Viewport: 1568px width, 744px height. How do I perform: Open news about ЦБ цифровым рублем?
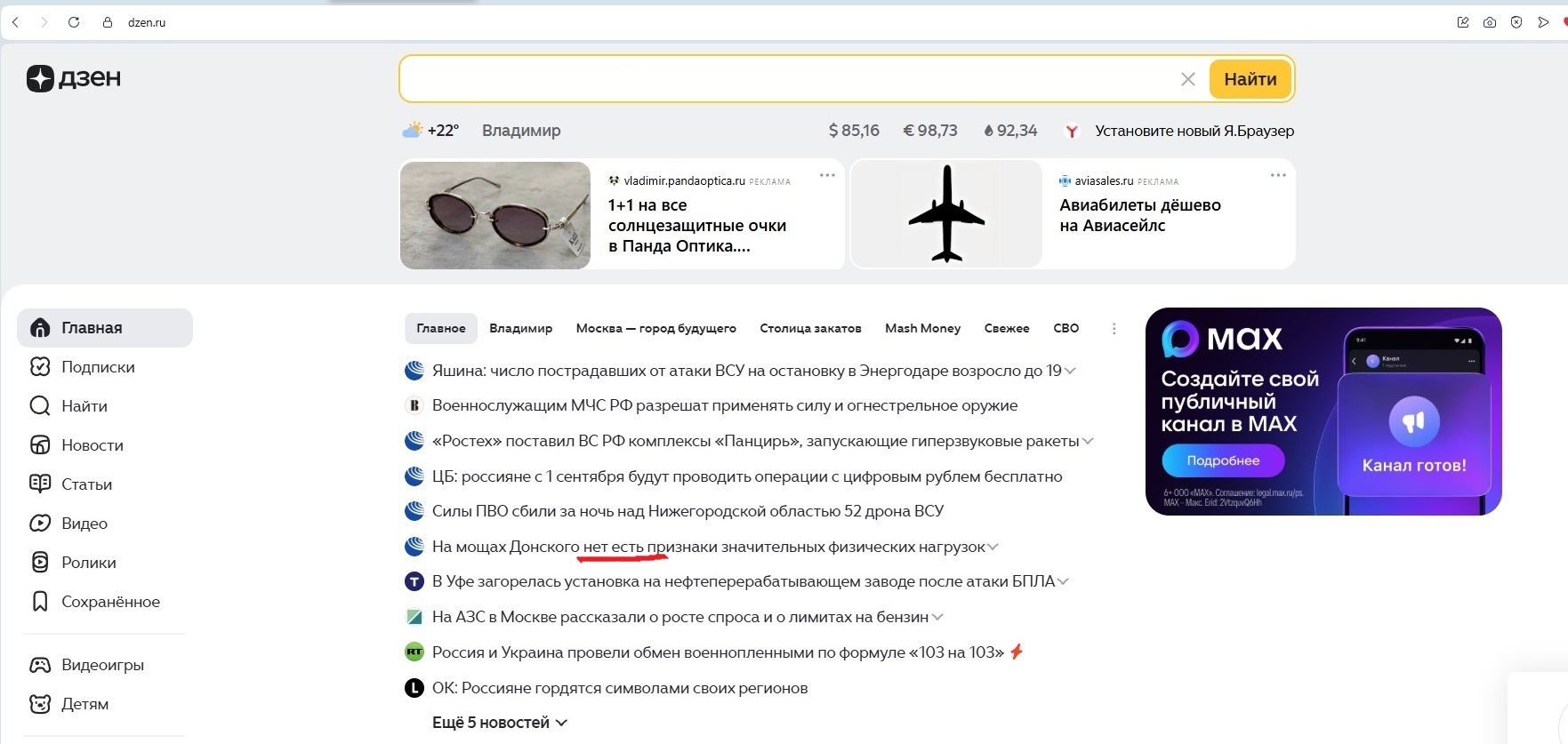coord(747,476)
